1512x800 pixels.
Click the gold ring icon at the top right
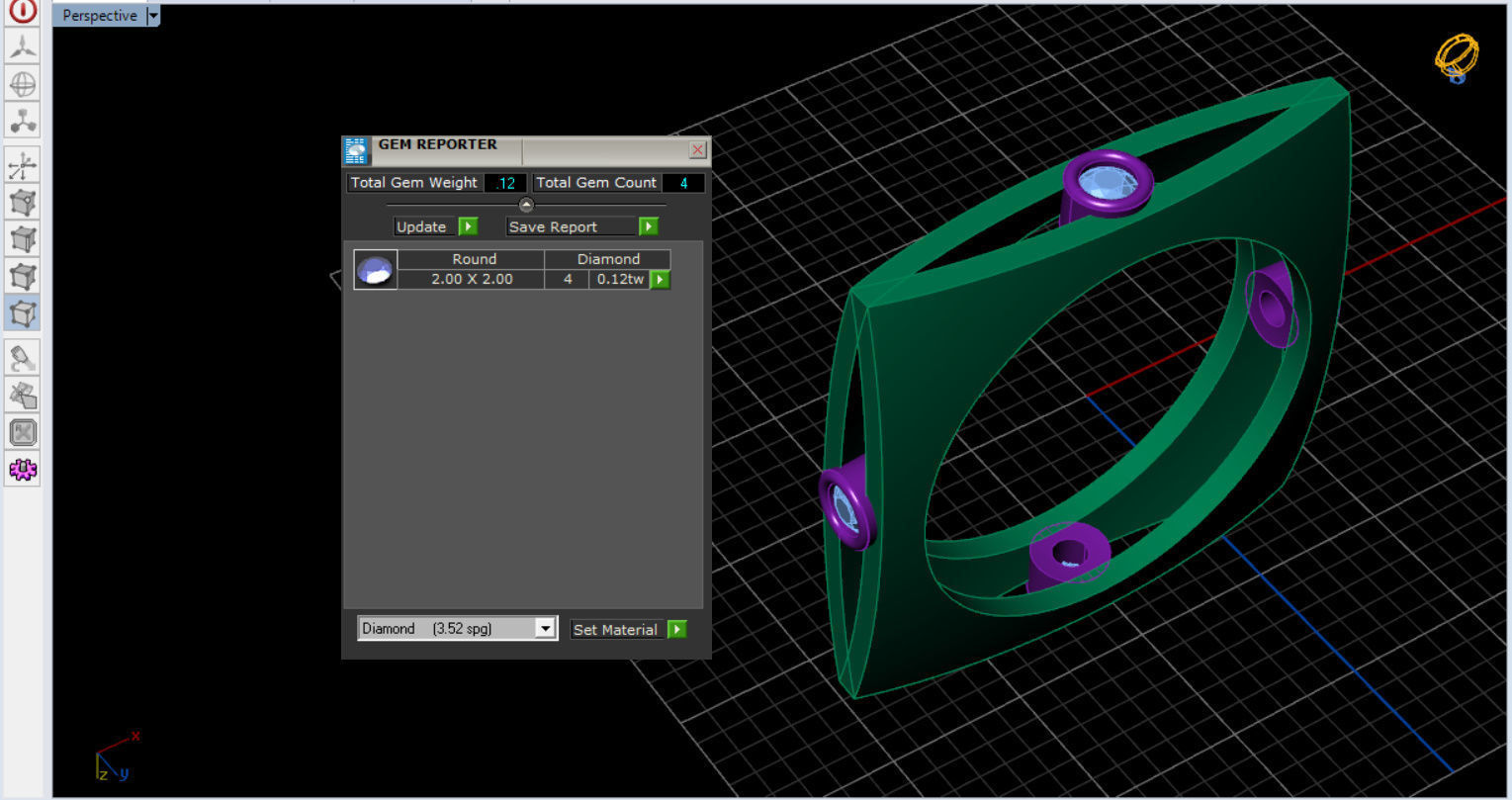(1457, 58)
